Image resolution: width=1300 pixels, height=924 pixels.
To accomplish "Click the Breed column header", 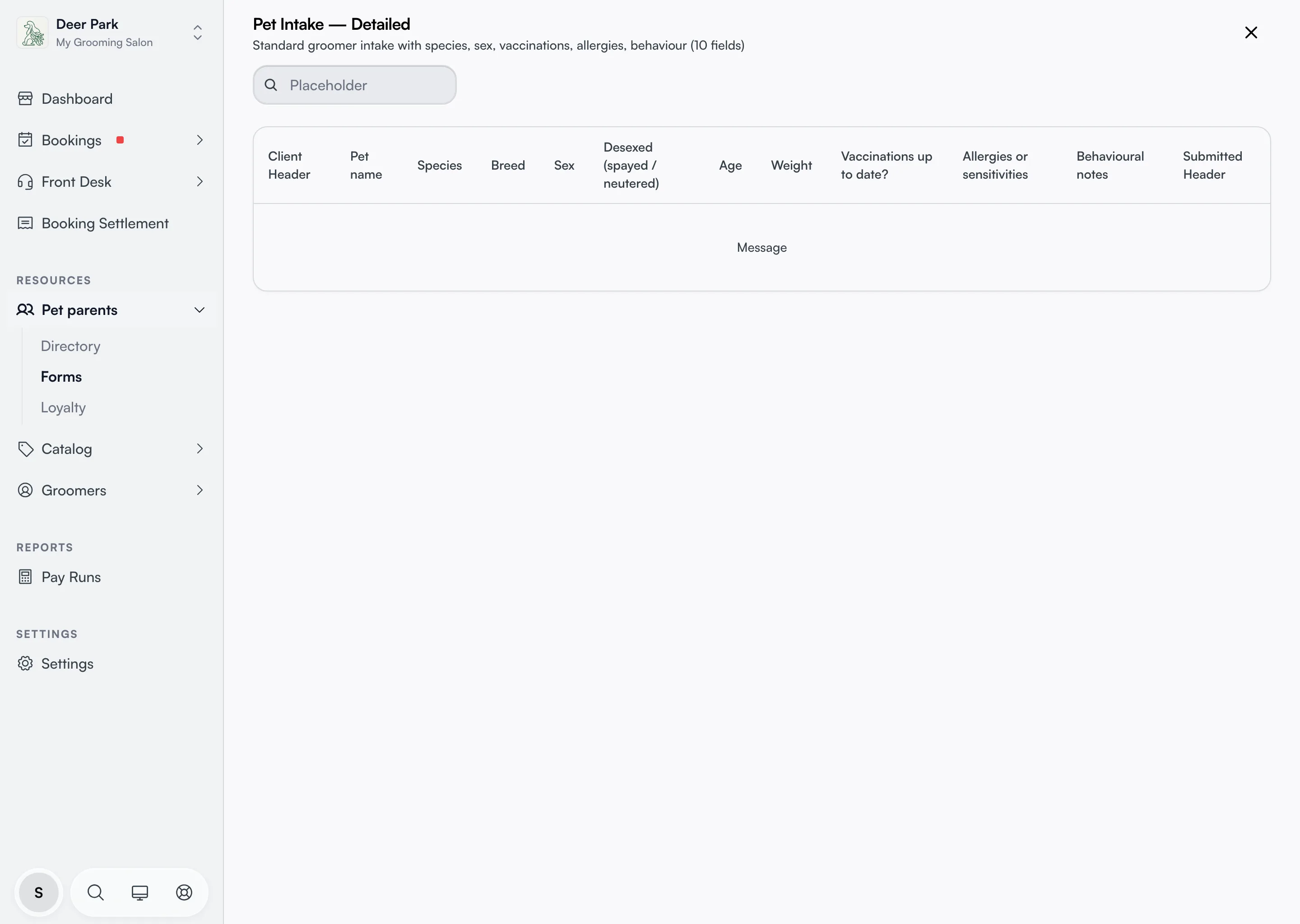I will click(x=508, y=165).
